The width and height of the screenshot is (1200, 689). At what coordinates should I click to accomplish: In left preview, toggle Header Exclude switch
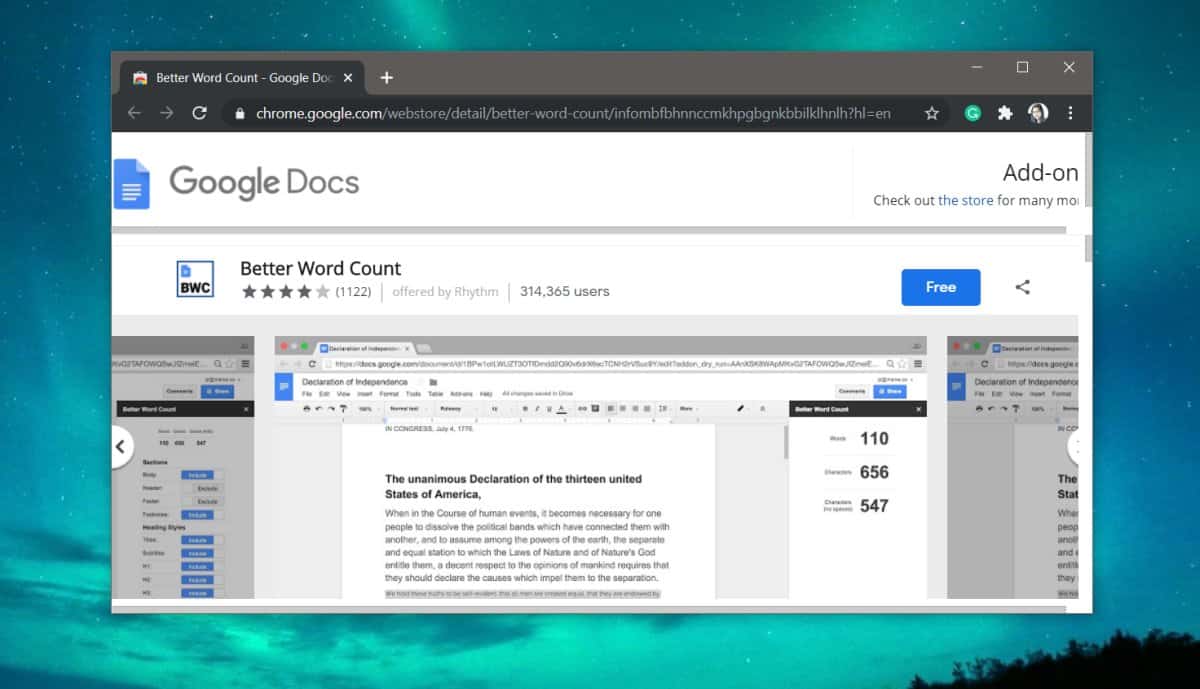(203, 488)
